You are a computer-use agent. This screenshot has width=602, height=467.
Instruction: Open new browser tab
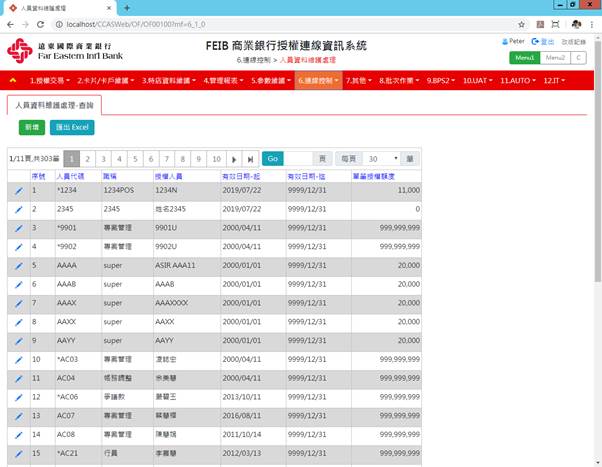[127, 8]
